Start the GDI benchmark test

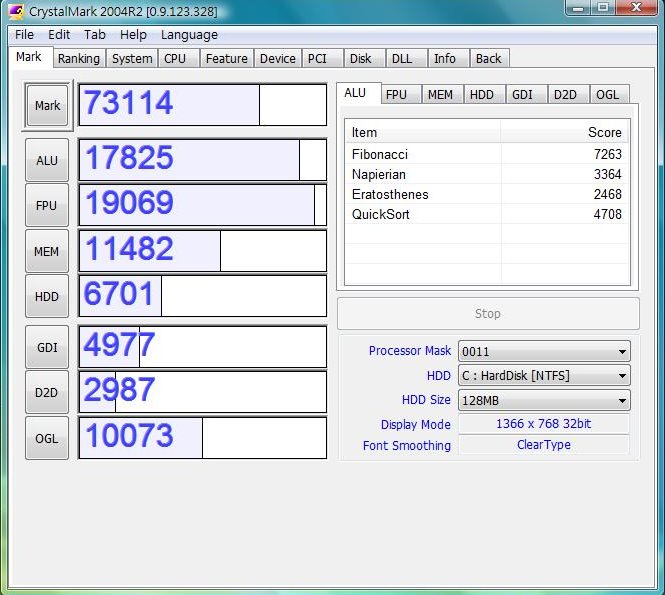point(47,348)
